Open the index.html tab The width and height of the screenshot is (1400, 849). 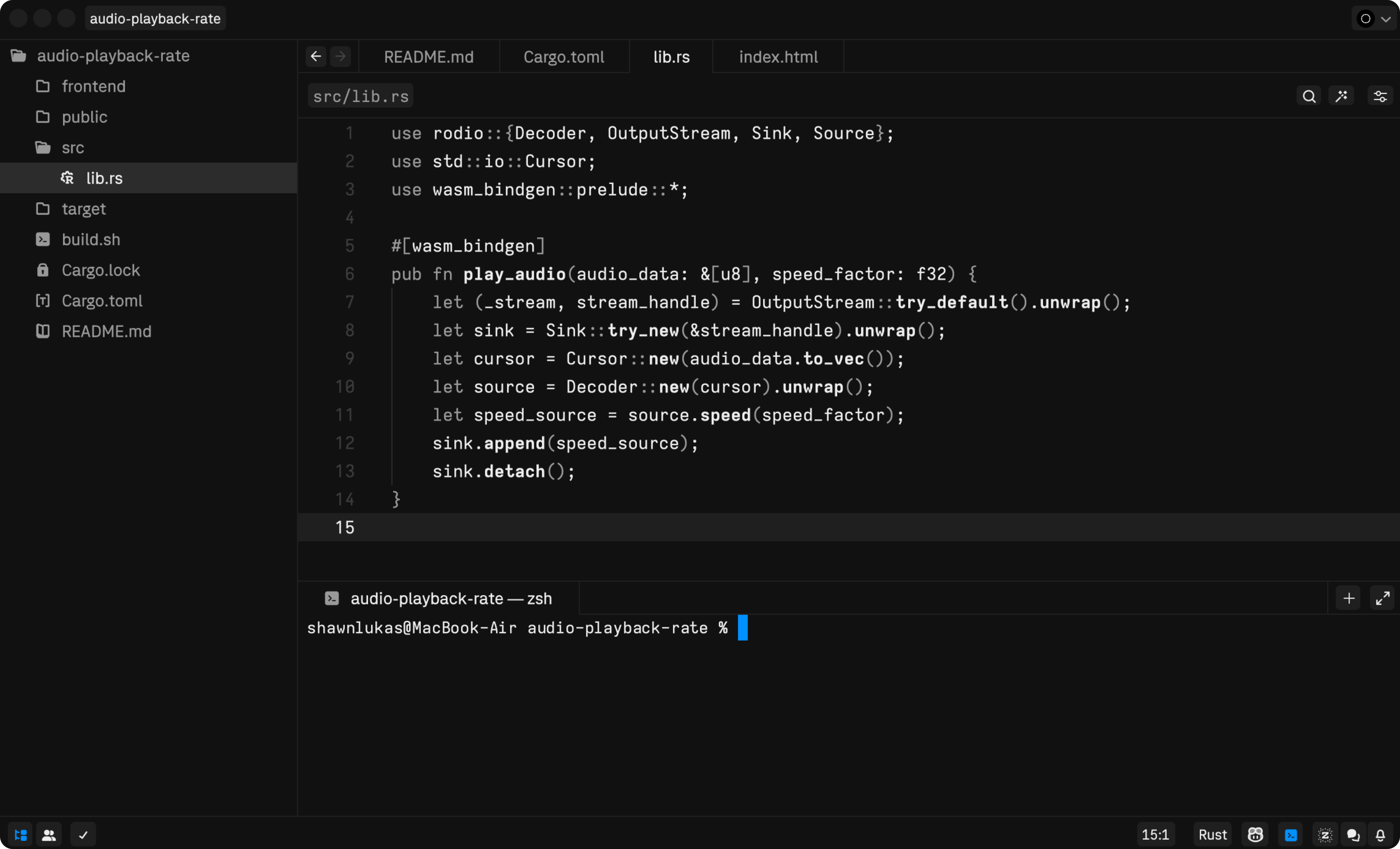tap(778, 56)
